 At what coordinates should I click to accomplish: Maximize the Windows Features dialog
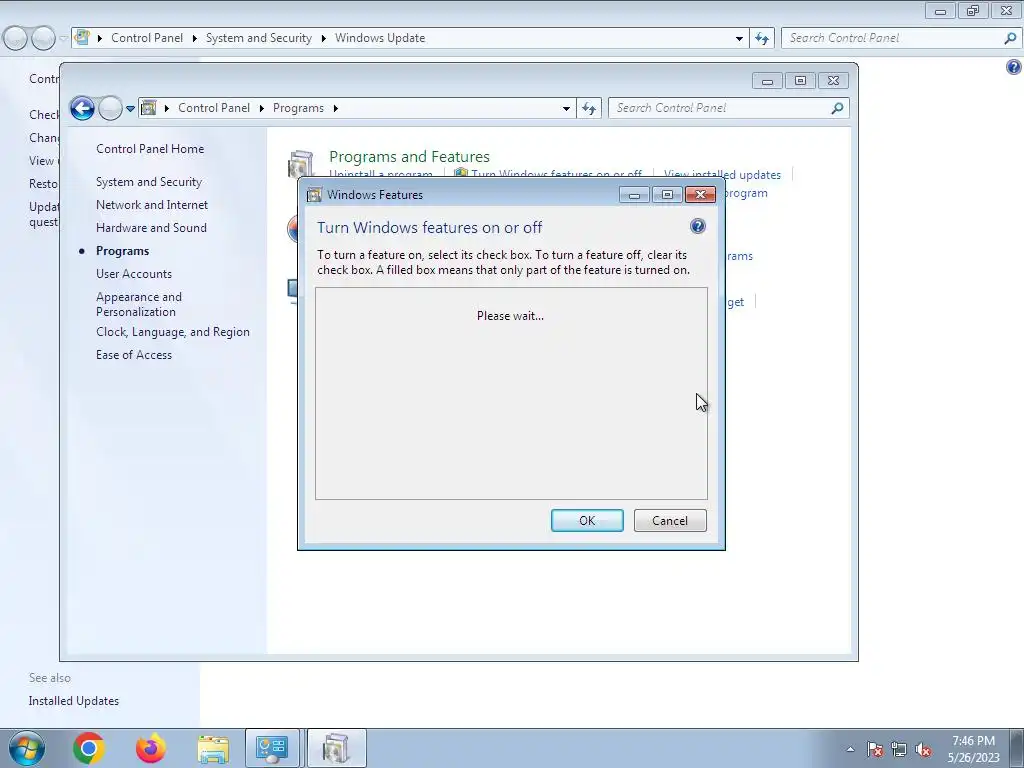(667, 195)
